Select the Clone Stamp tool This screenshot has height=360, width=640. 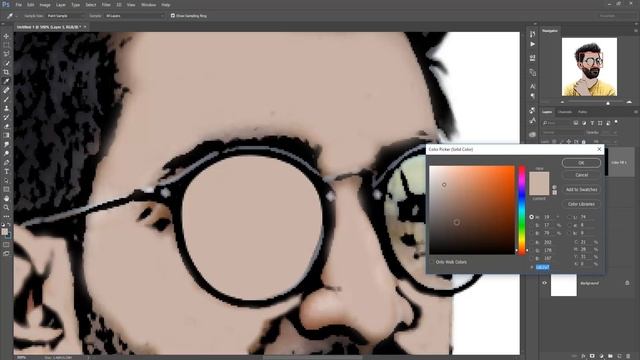(6, 108)
